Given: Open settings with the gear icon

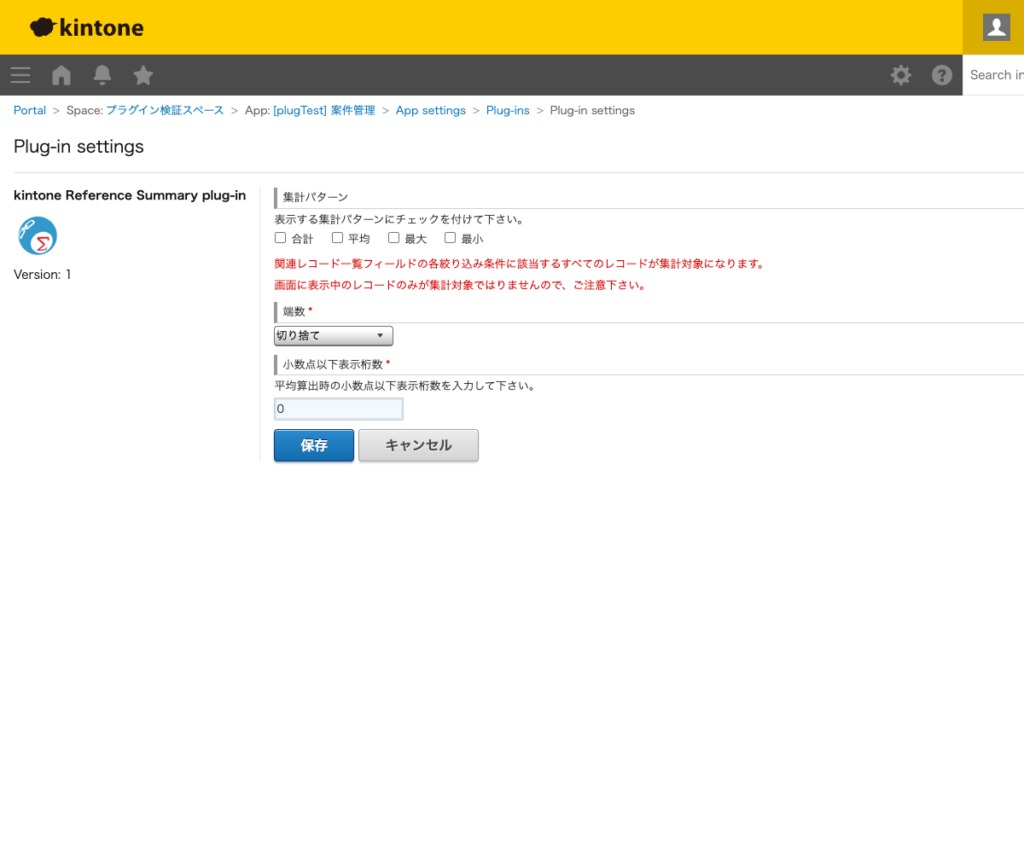Looking at the screenshot, I should [x=901, y=75].
